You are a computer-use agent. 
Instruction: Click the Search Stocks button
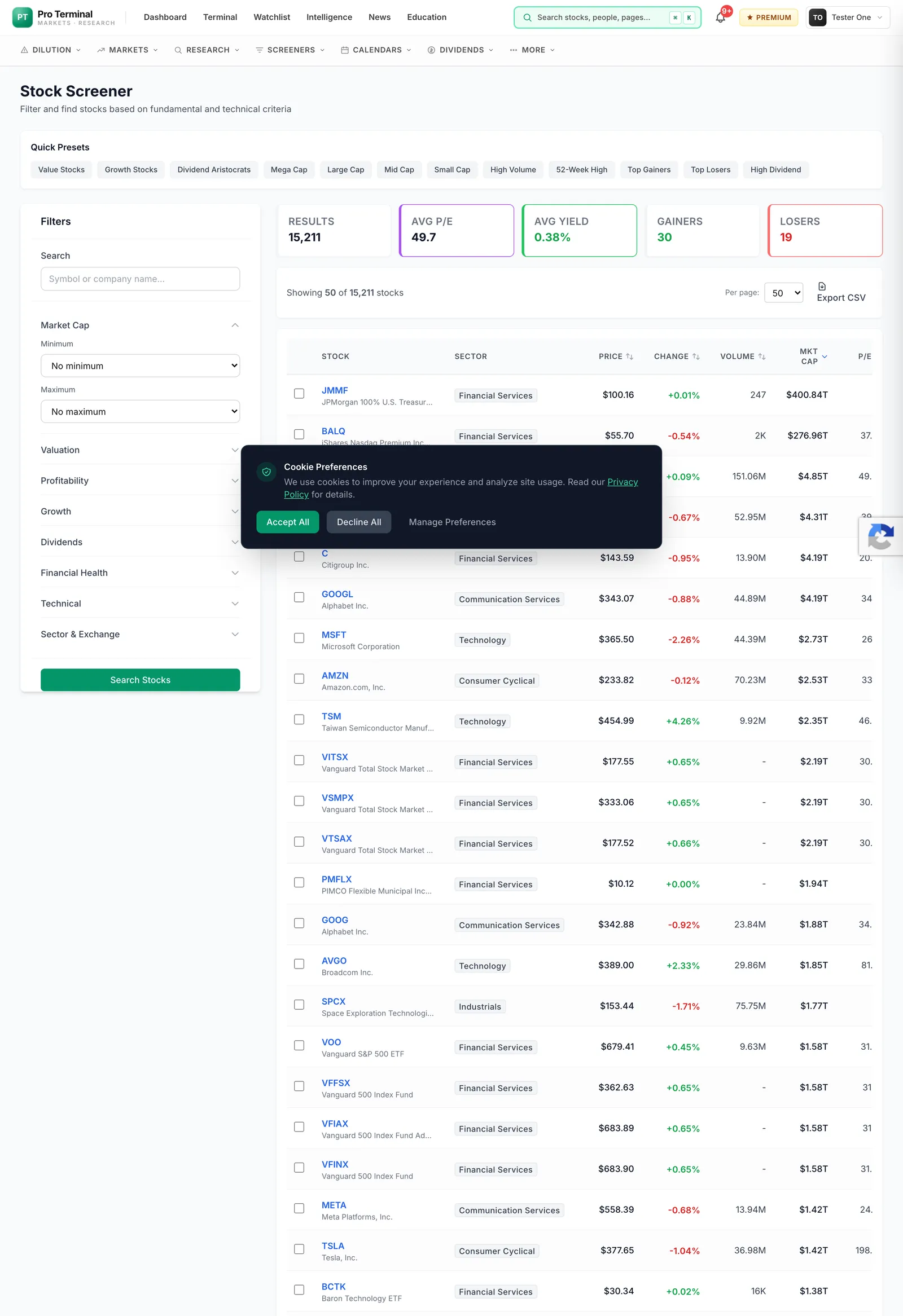point(140,680)
